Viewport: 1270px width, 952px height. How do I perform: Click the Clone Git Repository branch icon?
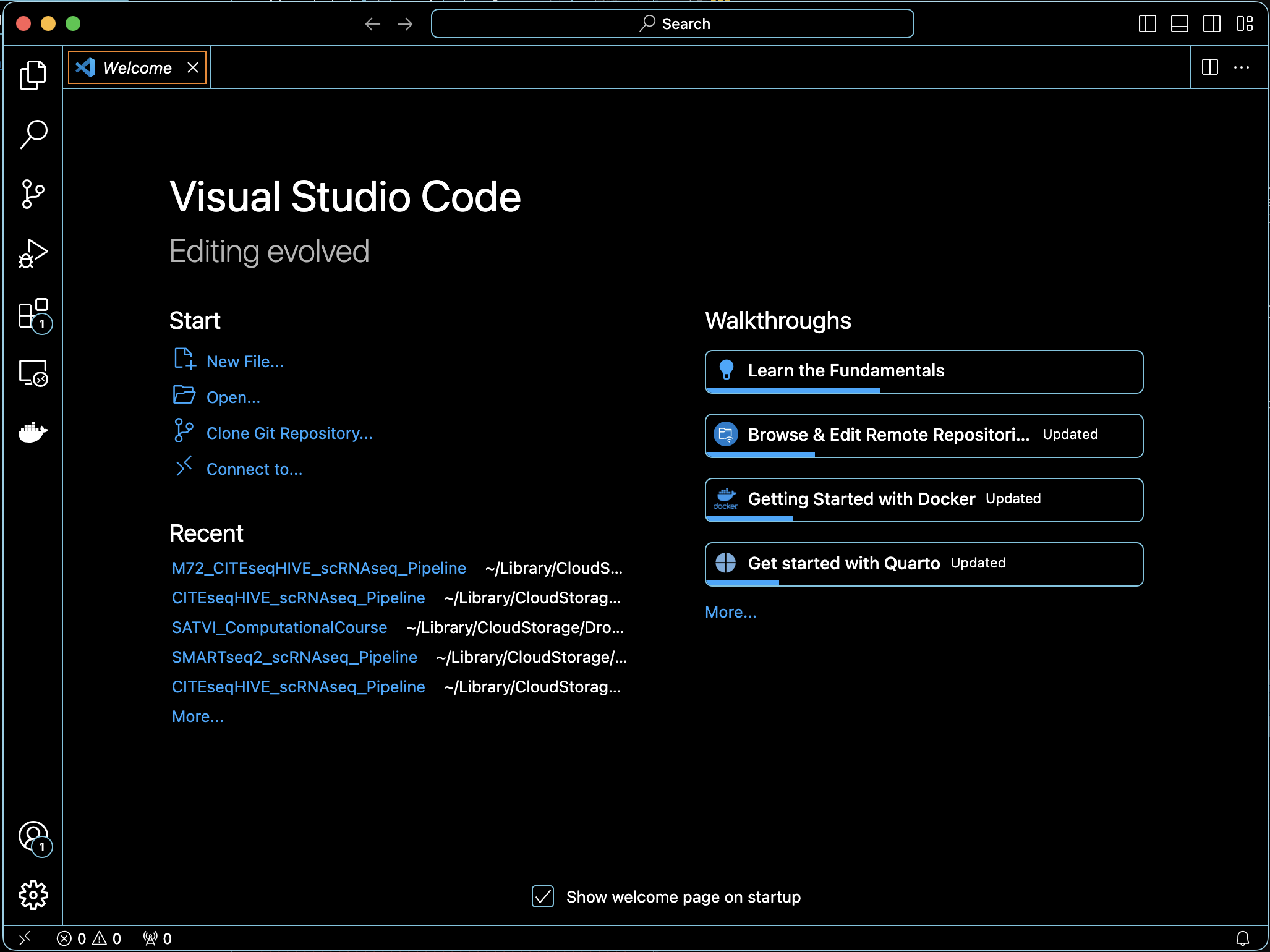[184, 430]
